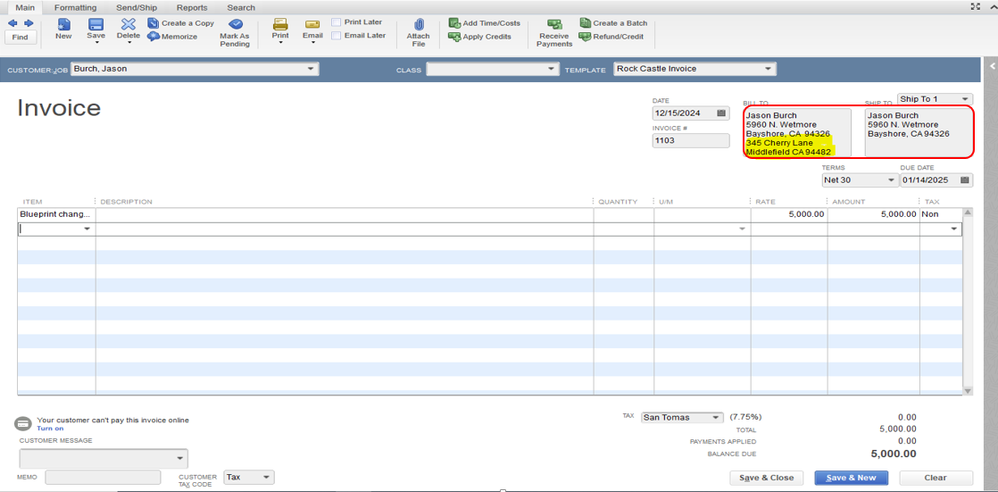Expand the side panel arrow
Image resolution: width=998 pixels, height=492 pixels.
point(992,66)
